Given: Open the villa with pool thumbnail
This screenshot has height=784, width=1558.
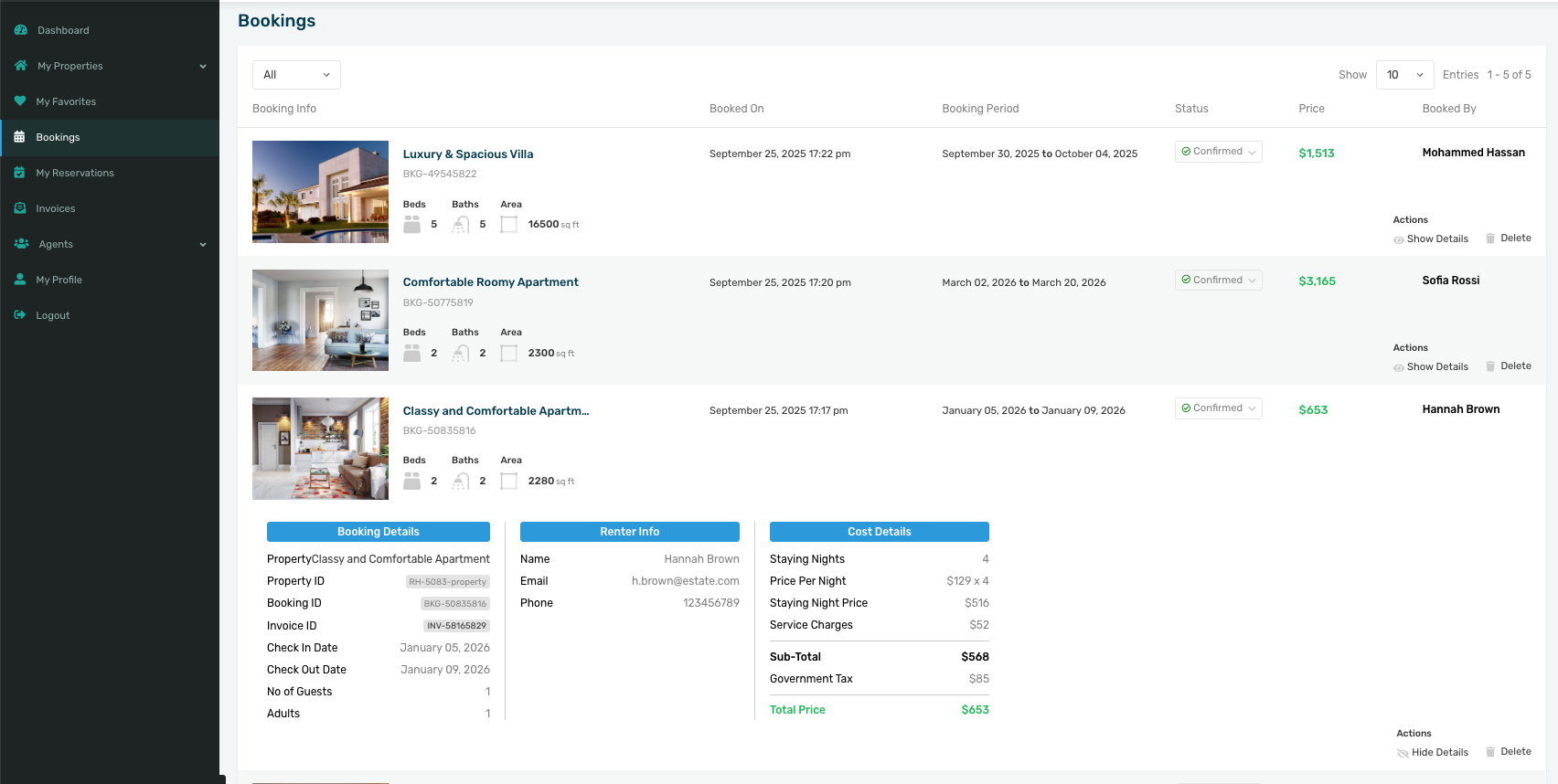Looking at the screenshot, I should [x=320, y=192].
